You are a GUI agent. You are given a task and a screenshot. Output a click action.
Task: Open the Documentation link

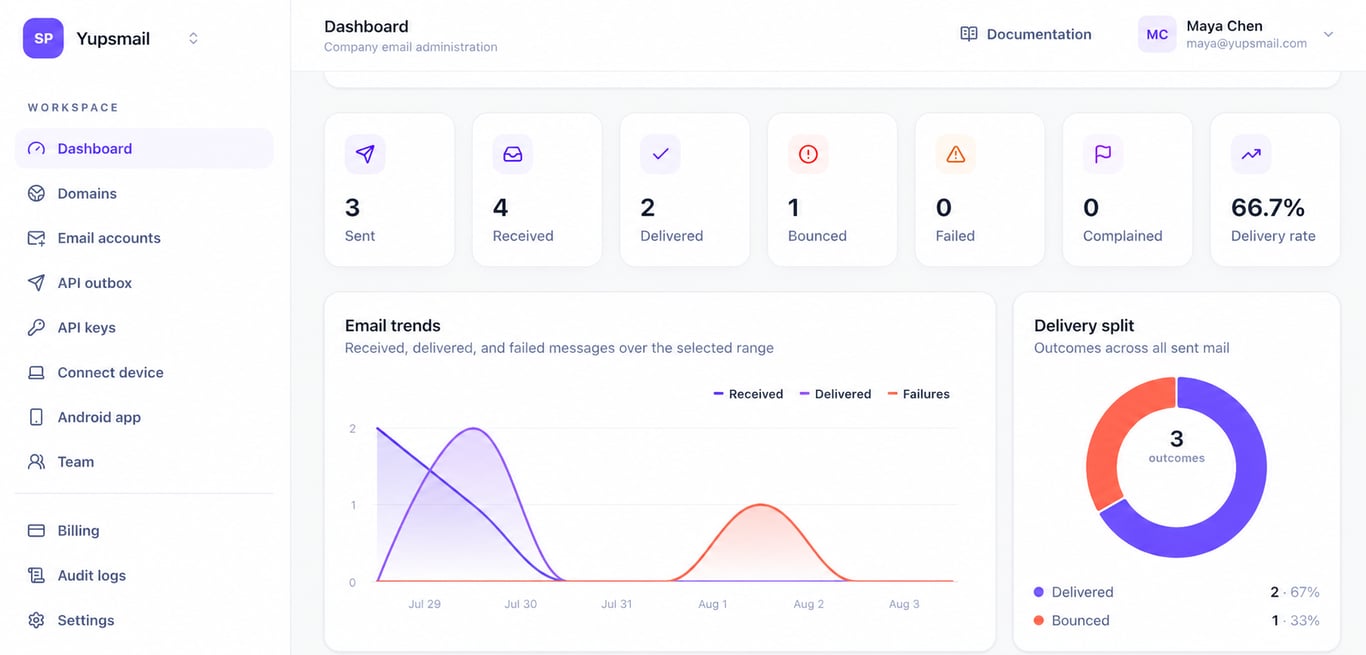(1025, 34)
